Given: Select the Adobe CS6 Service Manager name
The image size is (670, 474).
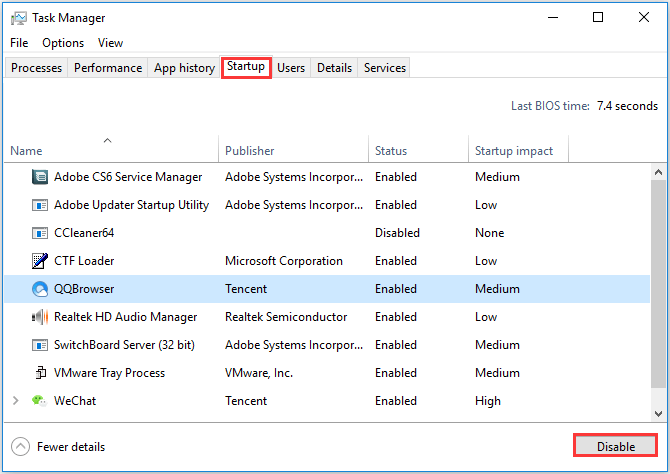Looking at the screenshot, I should 128,177.
